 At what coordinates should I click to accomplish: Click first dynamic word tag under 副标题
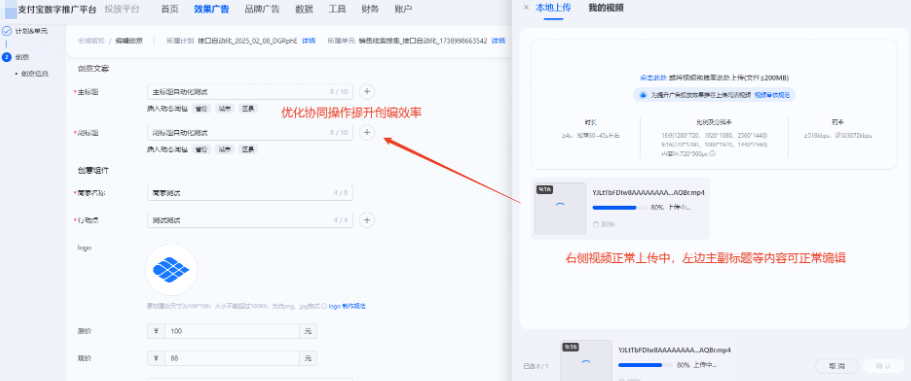point(202,150)
